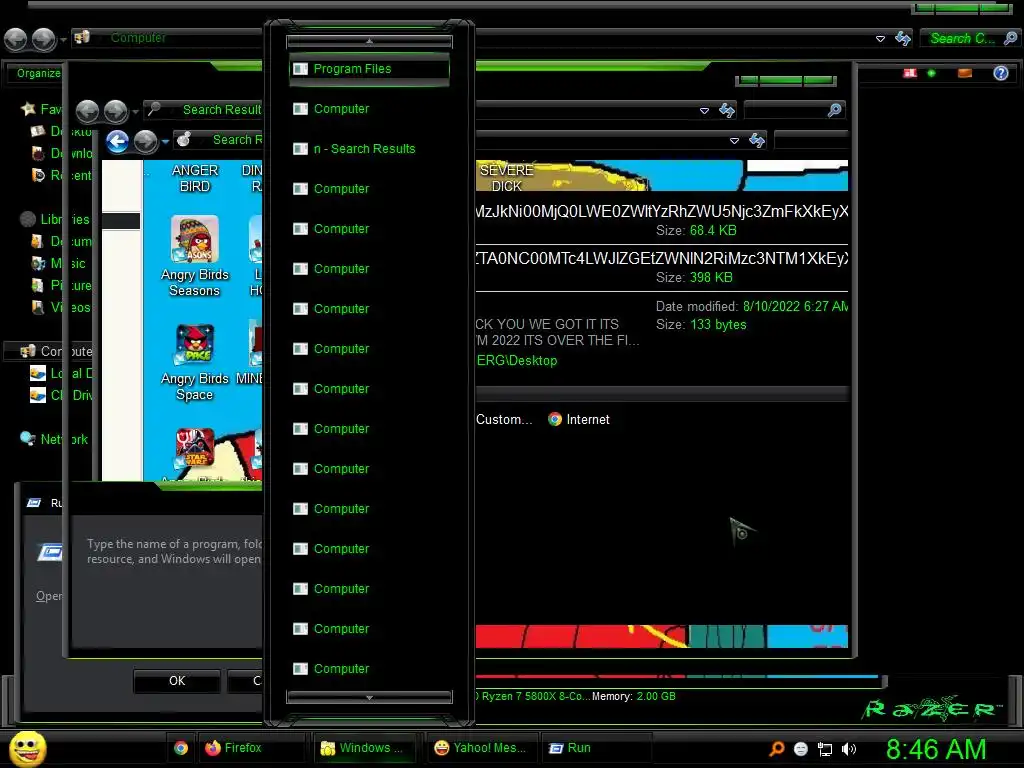This screenshot has height=768, width=1024.
Task: Open Help with the blue question mark
Action: click(x=1000, y=73)
